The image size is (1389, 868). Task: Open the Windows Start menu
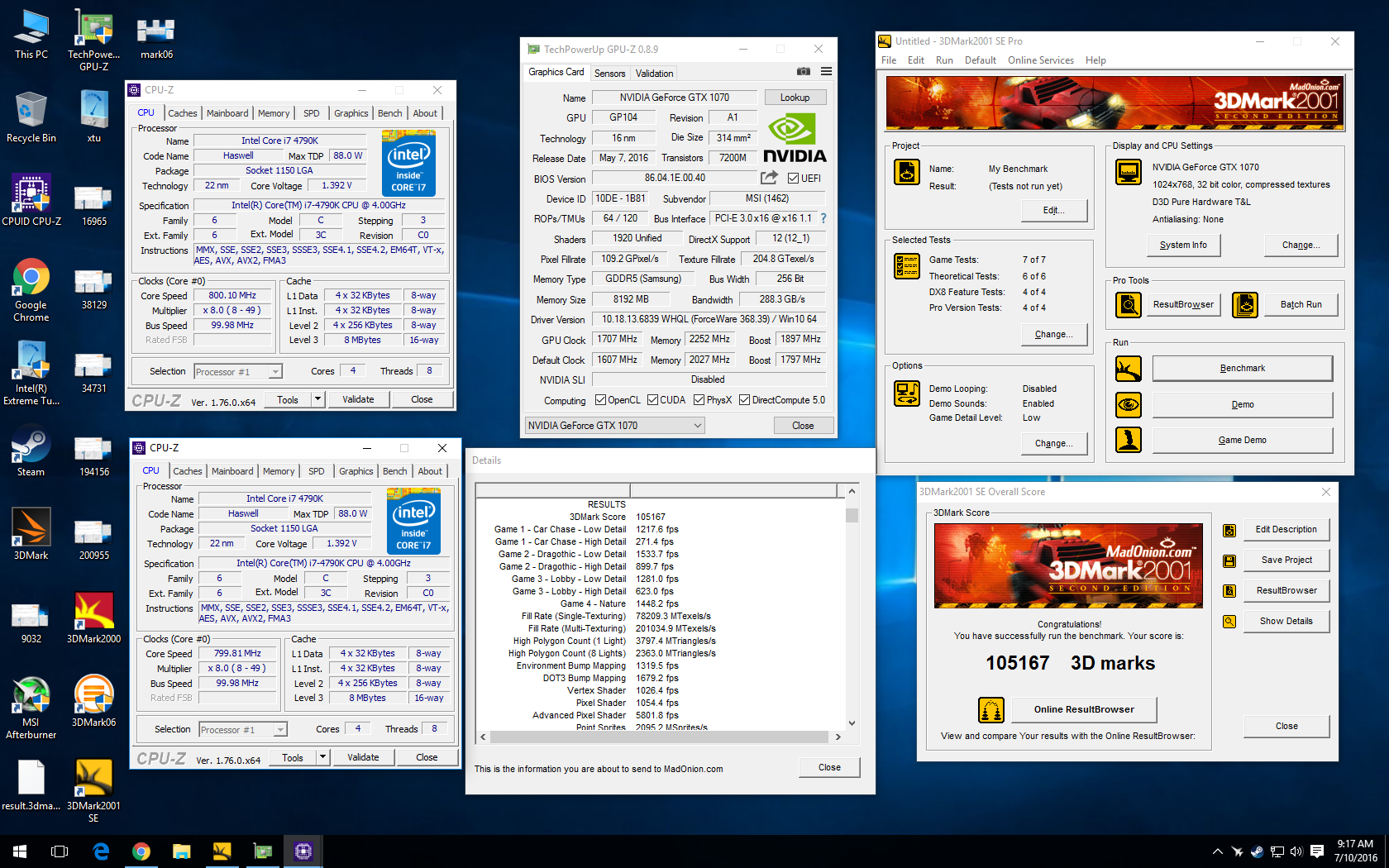pos(20,851)
